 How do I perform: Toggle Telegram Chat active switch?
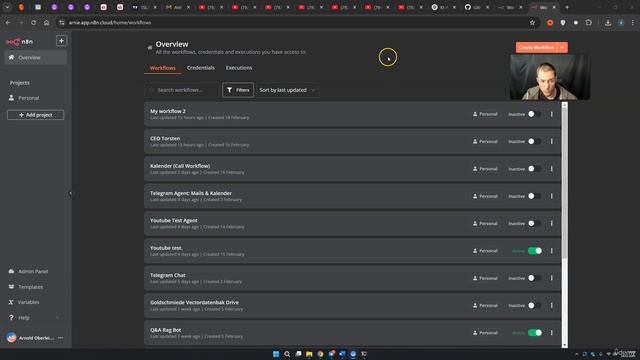pyautogui.click(x=534, y=278)
